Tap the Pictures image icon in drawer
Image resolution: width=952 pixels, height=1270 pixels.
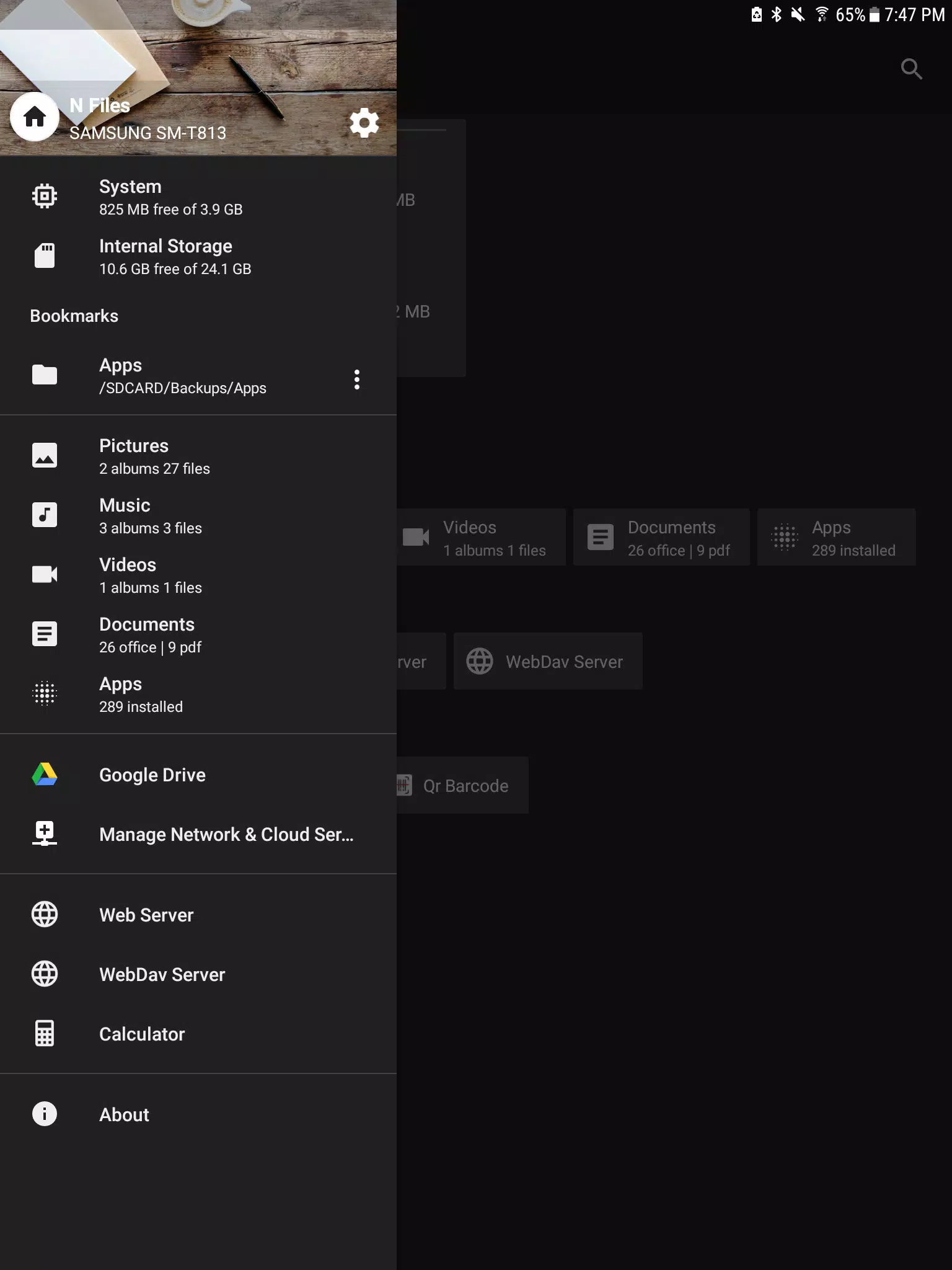pyautogui.click(x=45, y=455)
